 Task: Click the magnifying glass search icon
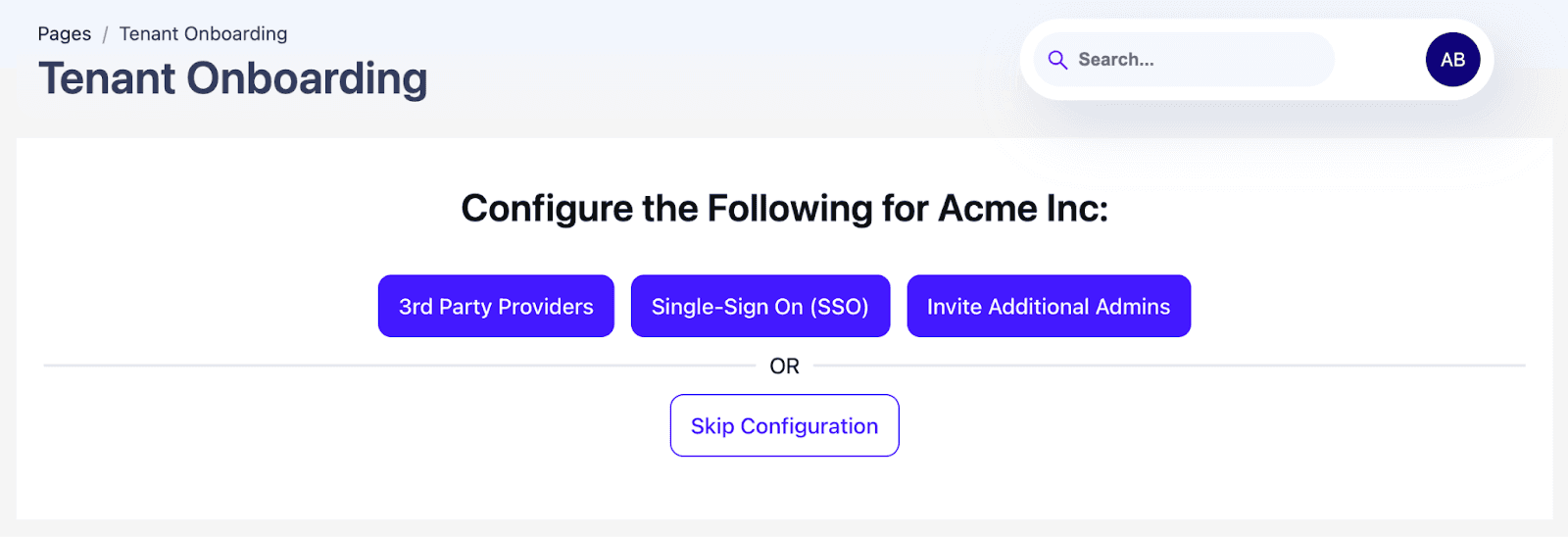[1057, 60]
